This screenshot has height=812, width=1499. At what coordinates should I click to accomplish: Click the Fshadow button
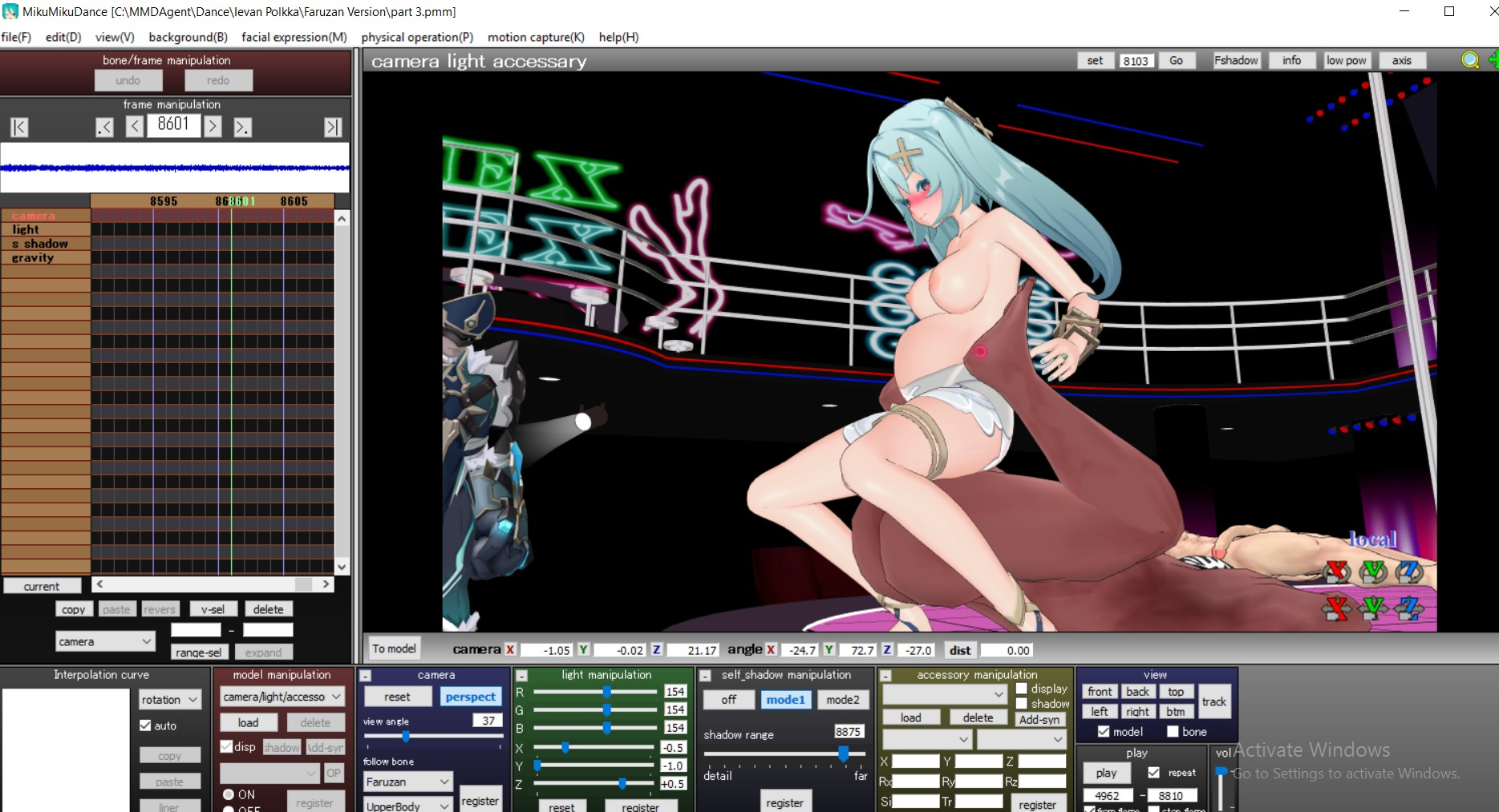(x=1236, y=60)
